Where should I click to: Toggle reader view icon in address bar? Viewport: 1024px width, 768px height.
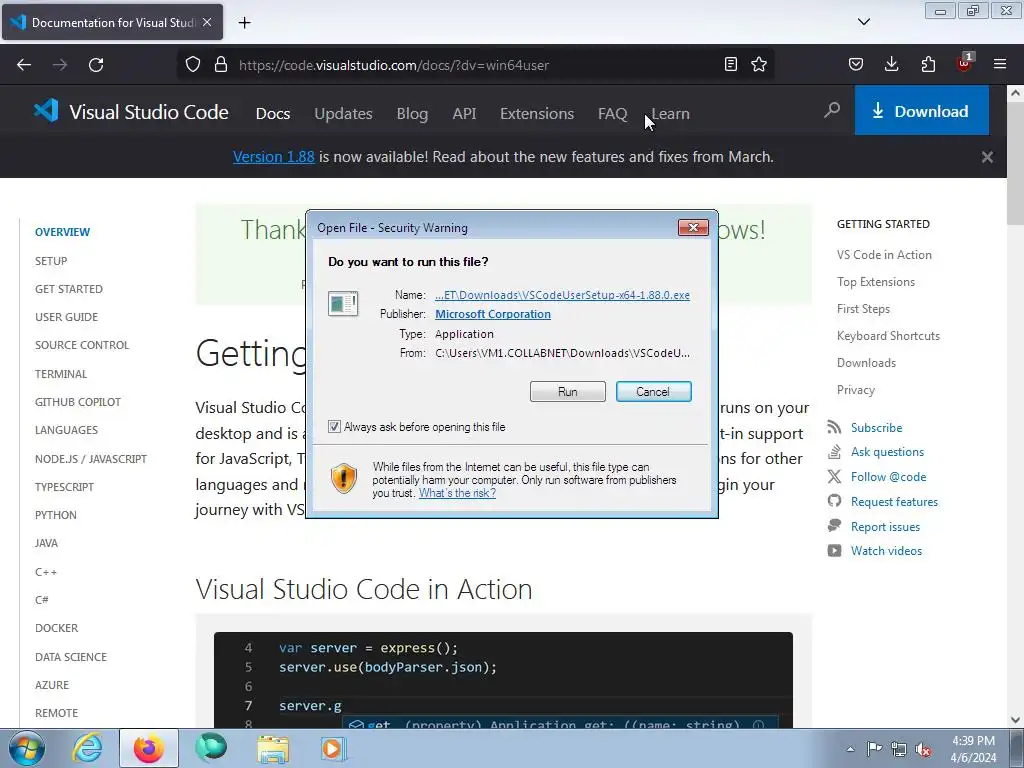pos(731,64)
